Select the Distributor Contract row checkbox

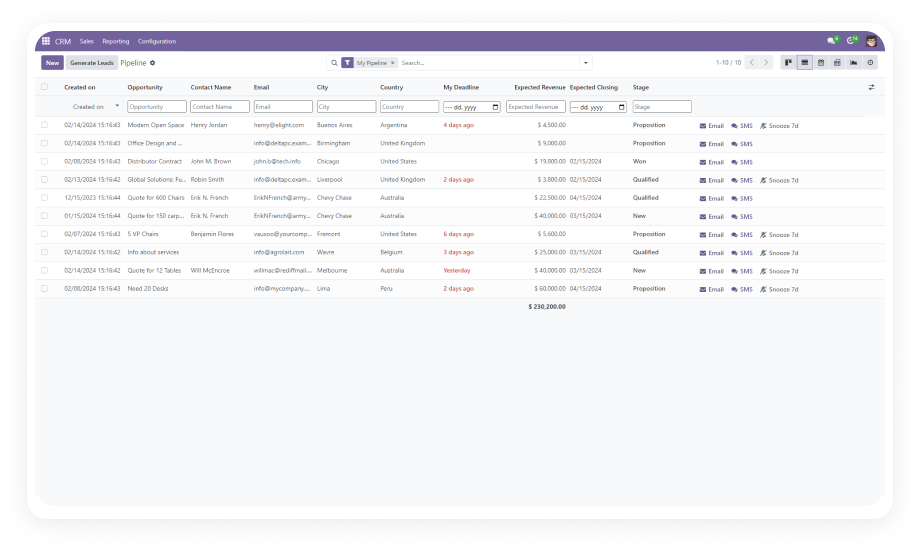pos(45,161)
